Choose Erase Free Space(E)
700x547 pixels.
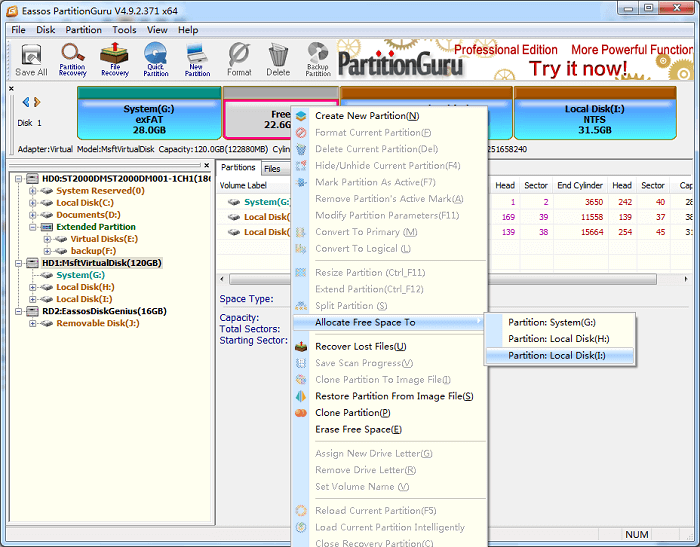pyautogui.click(x=388, y=430)
